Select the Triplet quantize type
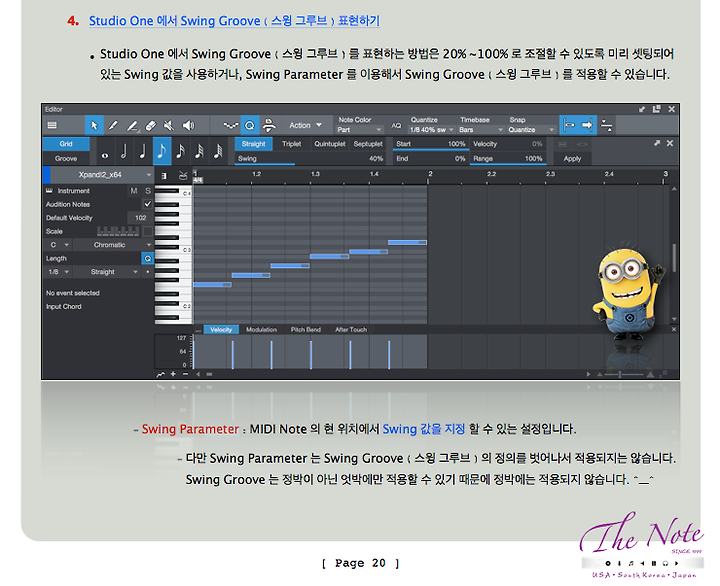Viewport: 720px width, 586px height. click(292, 144)
